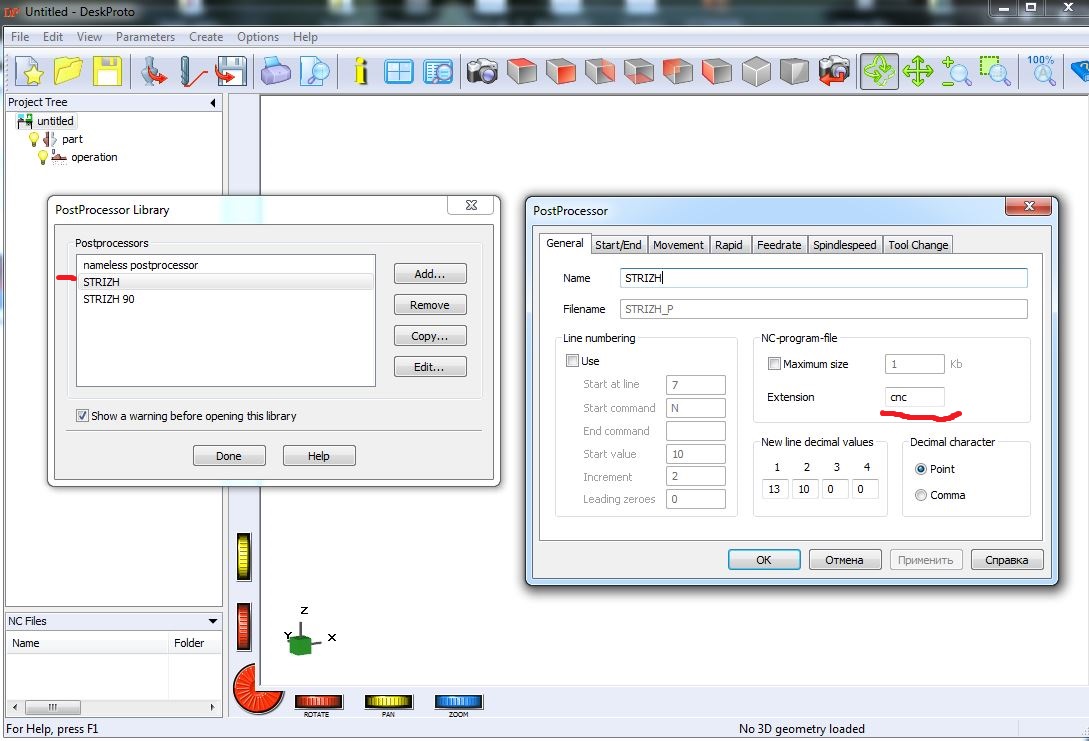Open the NC Files panel dropdown arrow
Screen dimensions: 1089x741
(212, 621)
